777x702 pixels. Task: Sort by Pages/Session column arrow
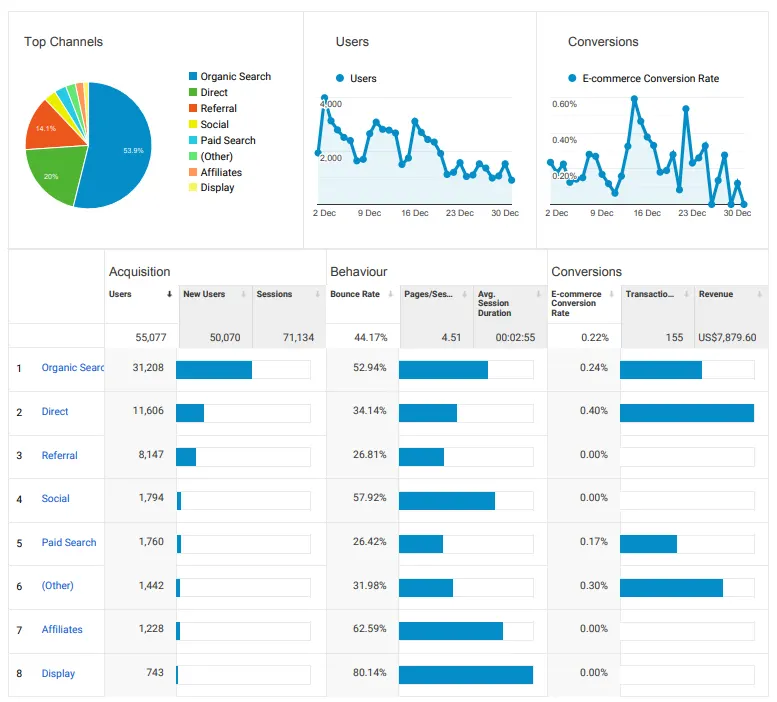tap(464, 294)
